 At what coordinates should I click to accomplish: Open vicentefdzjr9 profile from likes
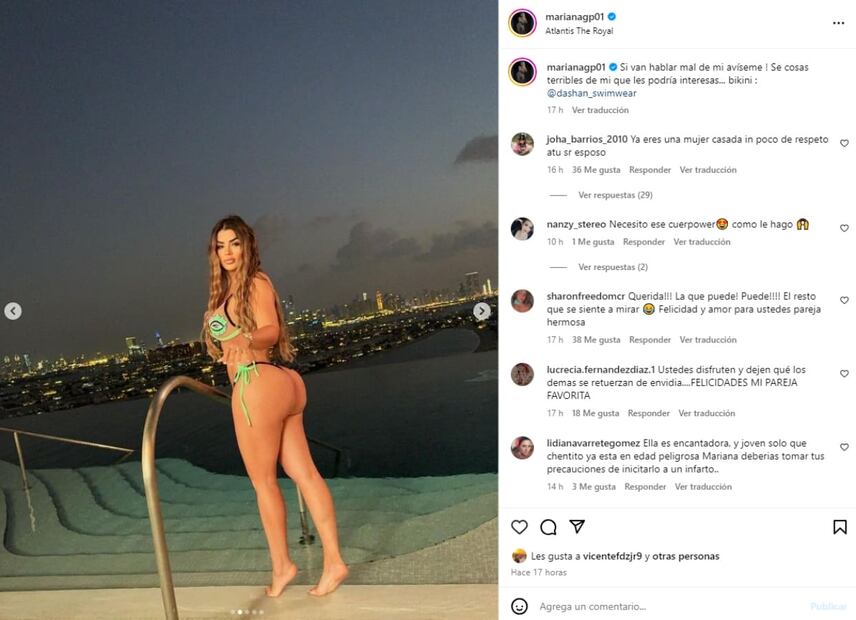coord(612,556)
